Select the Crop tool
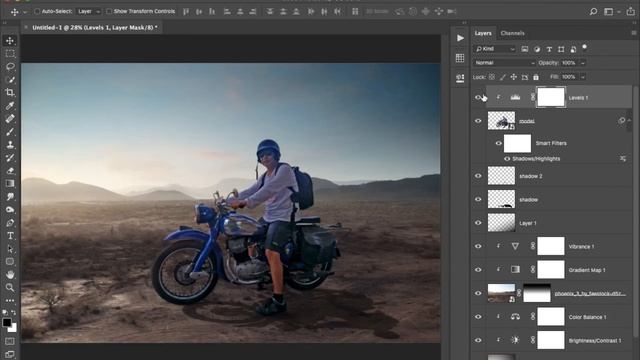Image resolution: width=640 pixels, height=360 pixels. click(10, 93)
